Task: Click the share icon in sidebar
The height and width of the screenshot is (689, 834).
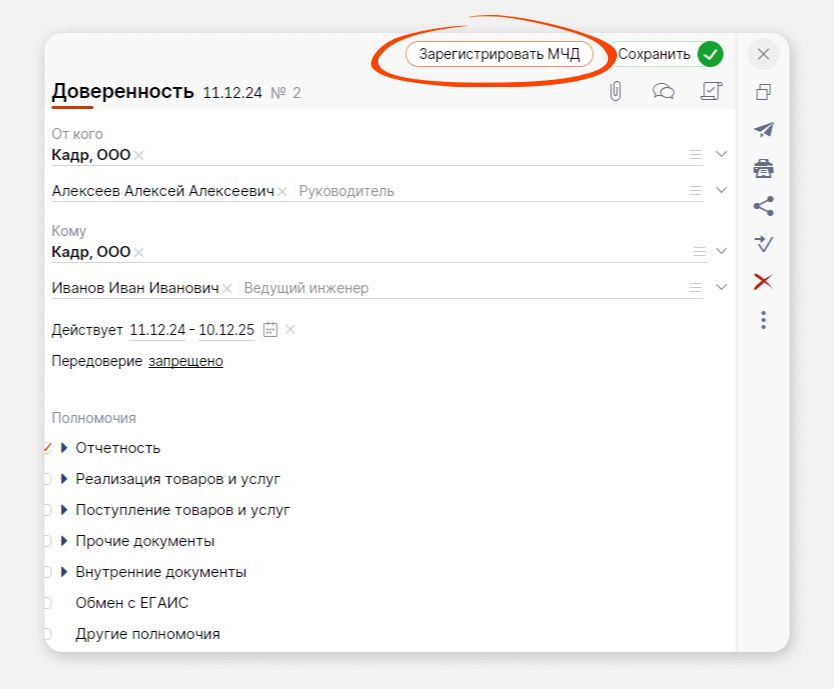Action: pyautogui.click(x=763, y=206)
